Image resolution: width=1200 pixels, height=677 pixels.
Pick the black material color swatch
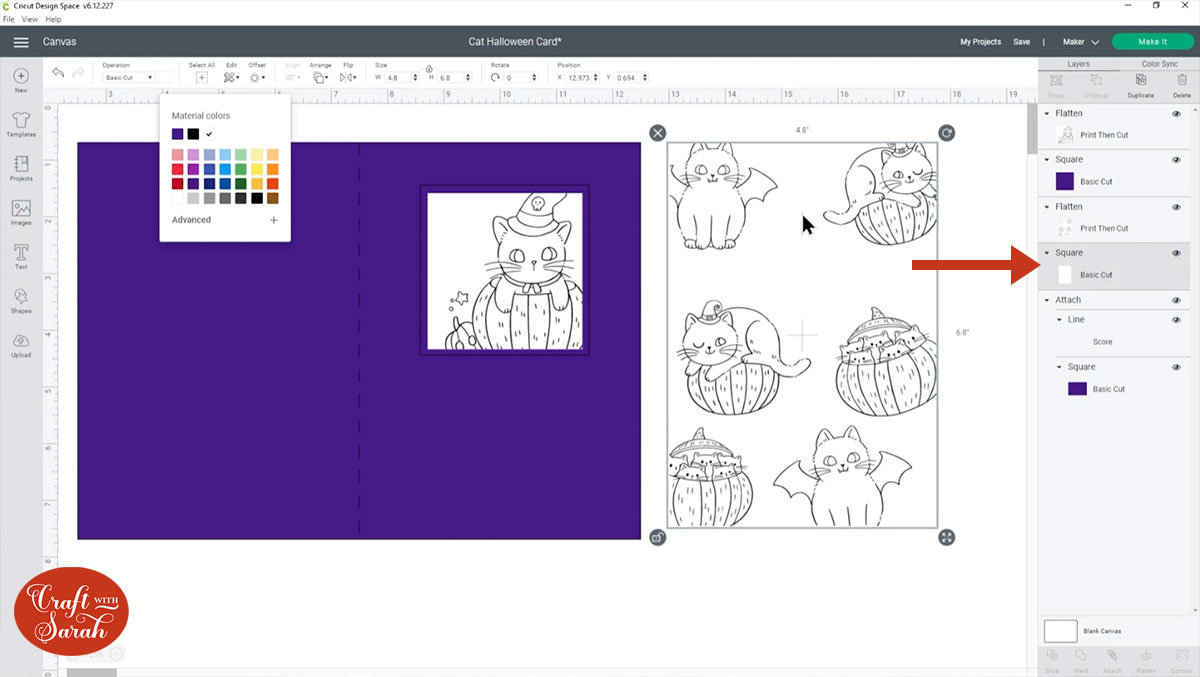[193, 134]
